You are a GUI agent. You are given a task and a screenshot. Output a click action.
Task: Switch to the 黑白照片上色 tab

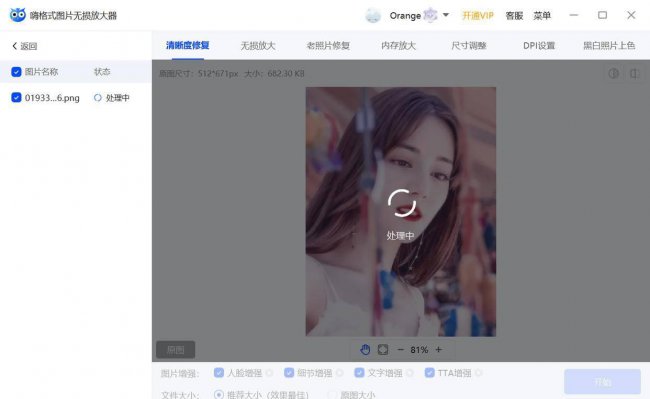coord(609,46)
